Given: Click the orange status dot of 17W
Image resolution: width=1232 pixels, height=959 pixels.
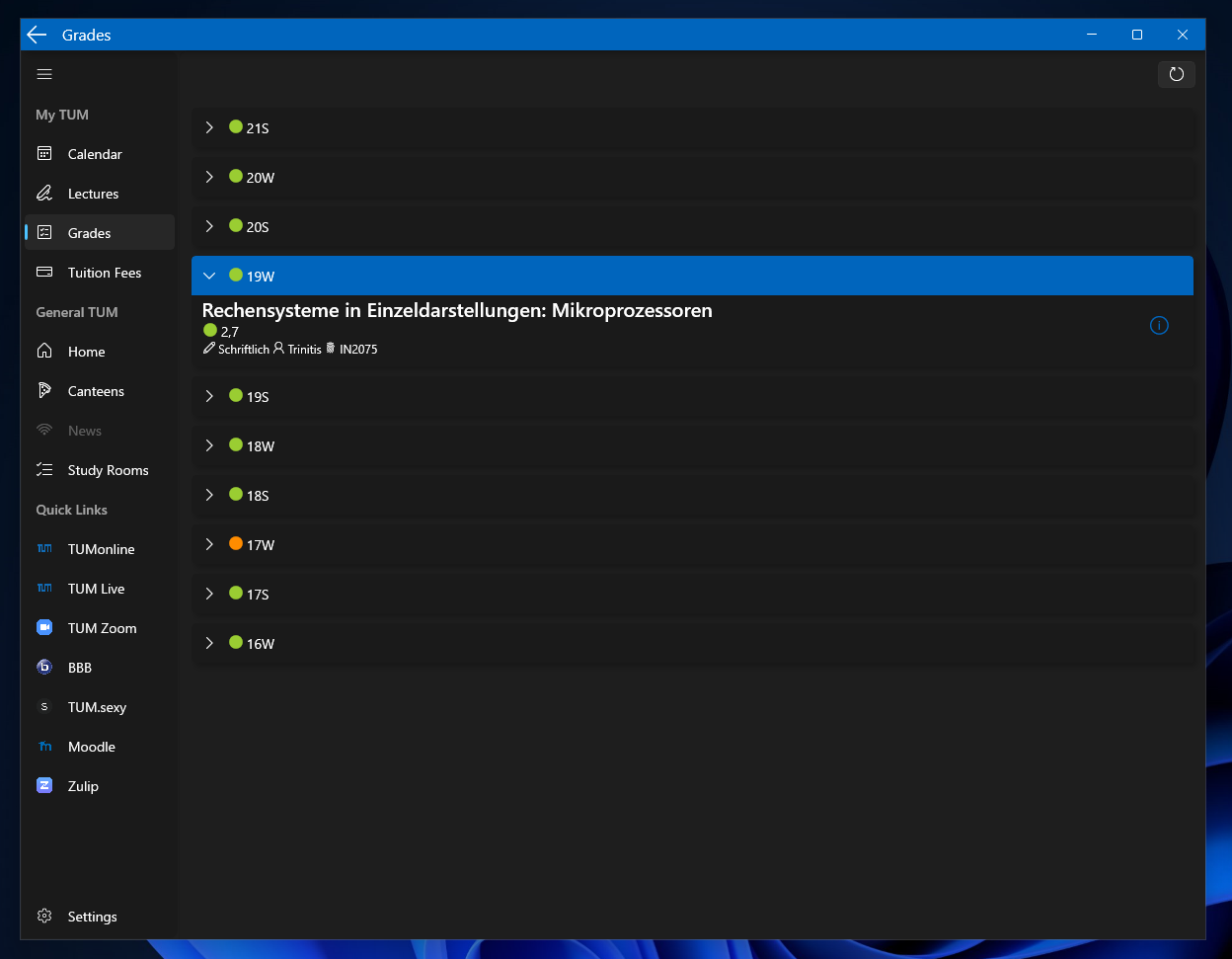Looking at the screenshot, I should 236,543.
